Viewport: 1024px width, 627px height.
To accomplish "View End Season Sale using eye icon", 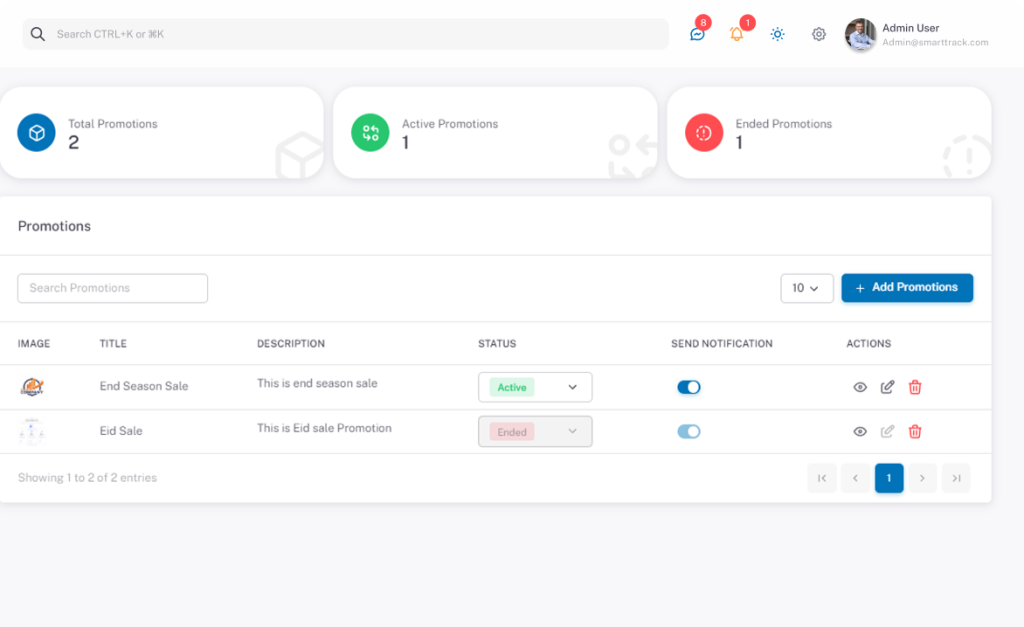I will pyautogui.click(x=860, y=387).
